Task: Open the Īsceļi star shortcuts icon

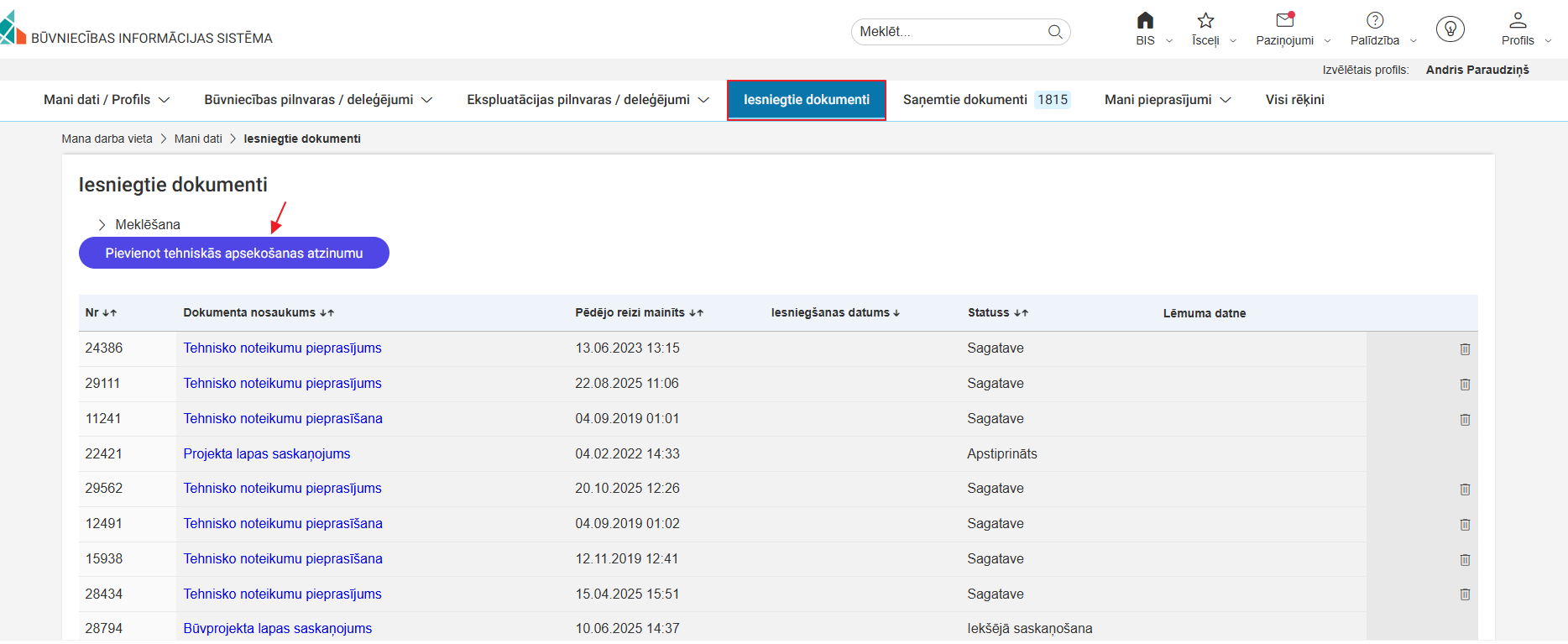Action: point(1205,21)
